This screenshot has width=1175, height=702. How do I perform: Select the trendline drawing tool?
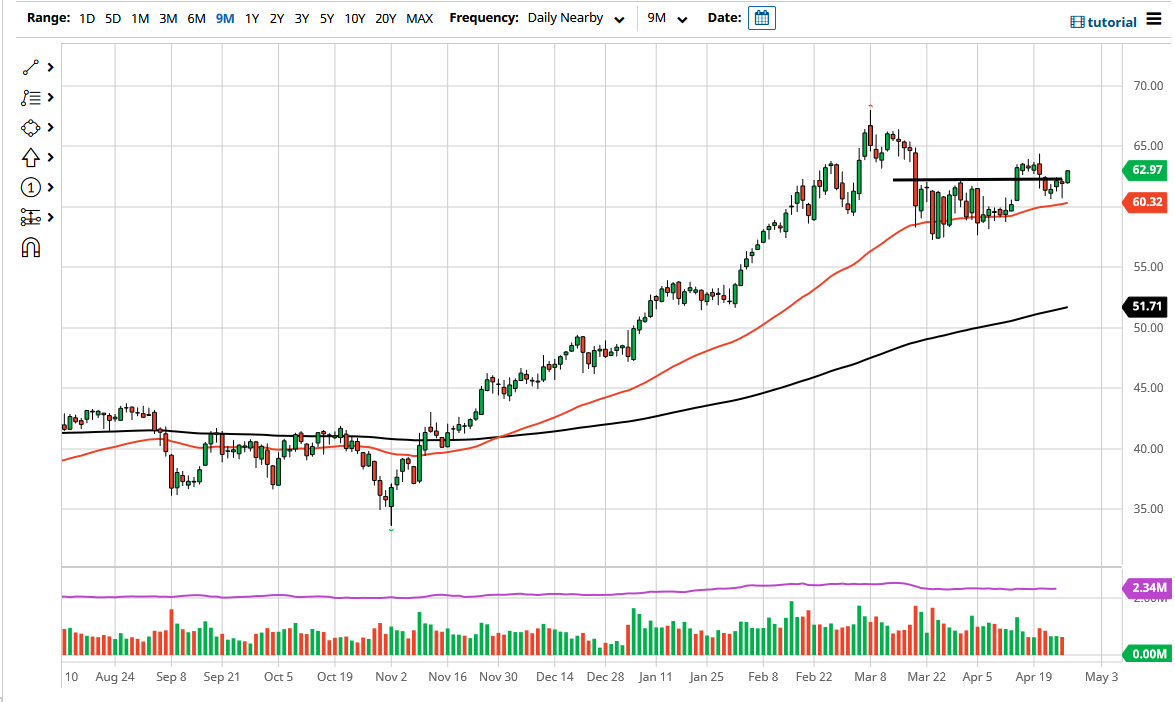click(30, 67)
